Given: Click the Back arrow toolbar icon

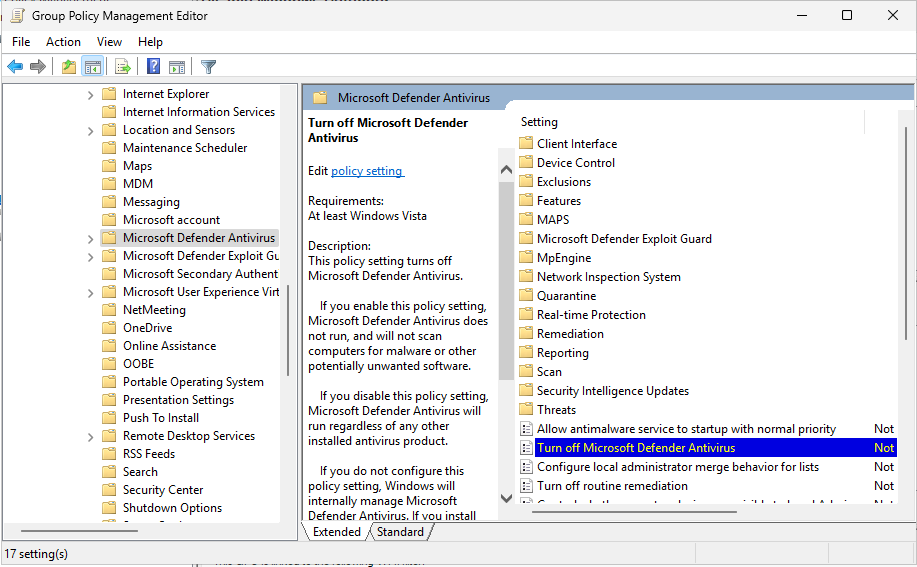Looking at the screenshot, I should point(15,67).
